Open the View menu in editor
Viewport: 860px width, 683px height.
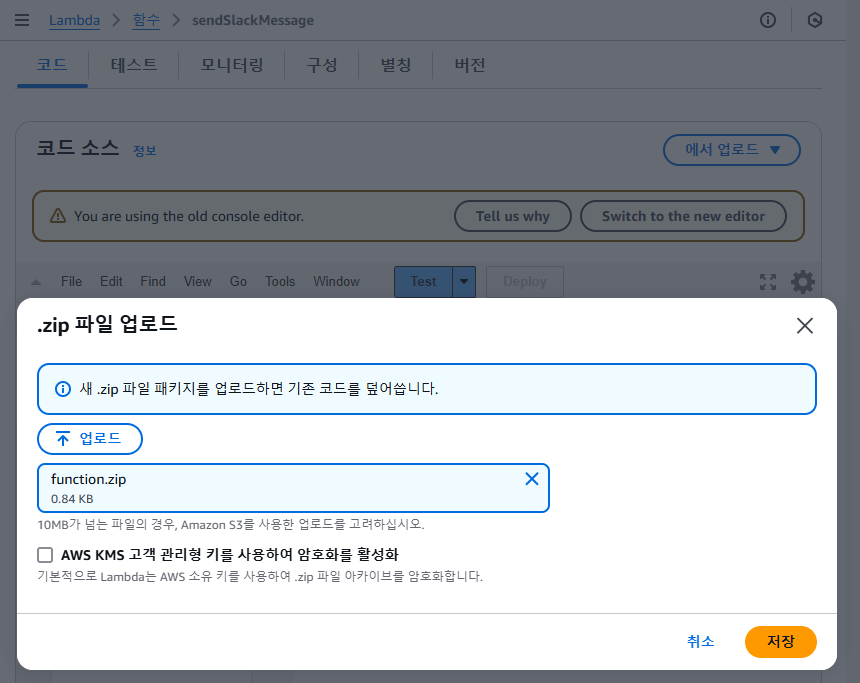(x=197, y=281)
